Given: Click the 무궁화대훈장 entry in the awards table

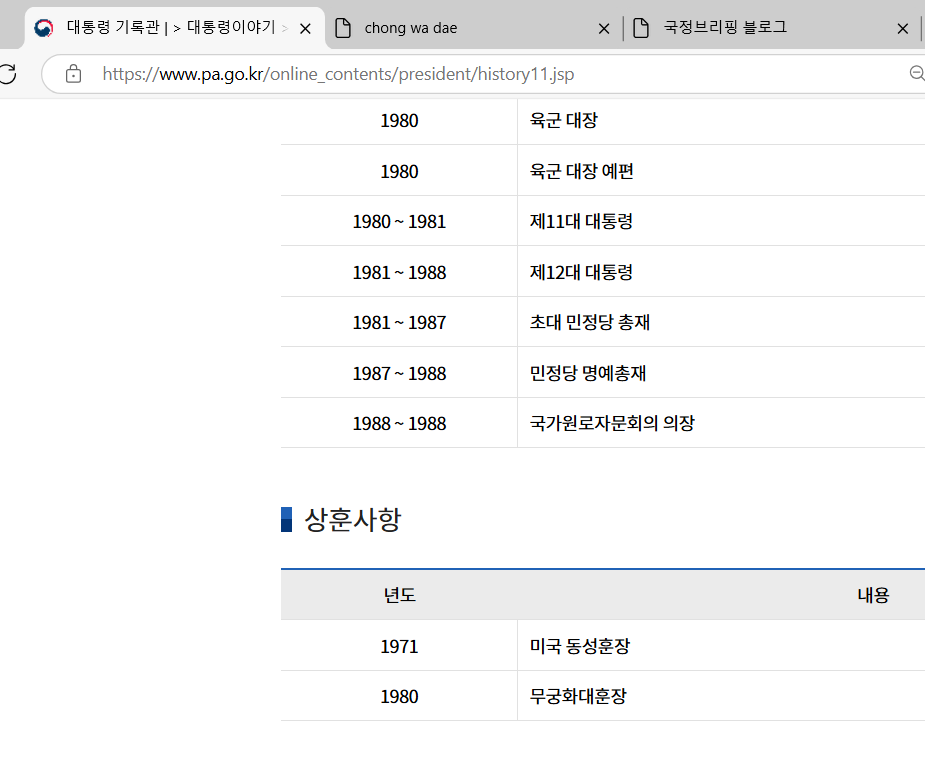Looking at the screenshot, I should [580, 696].
